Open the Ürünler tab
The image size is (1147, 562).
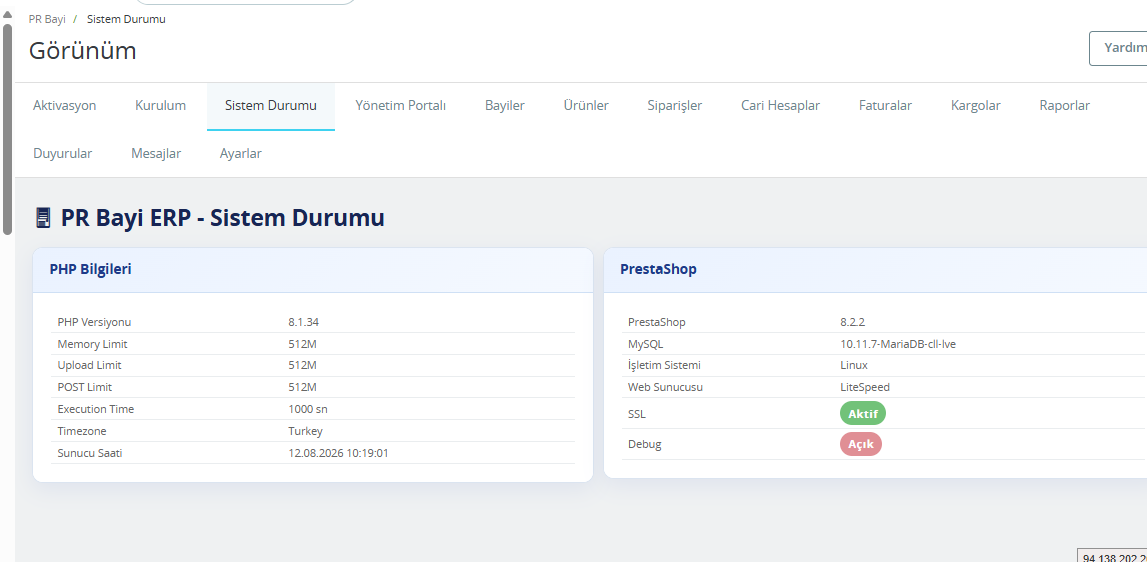click(x=586, y=105)
